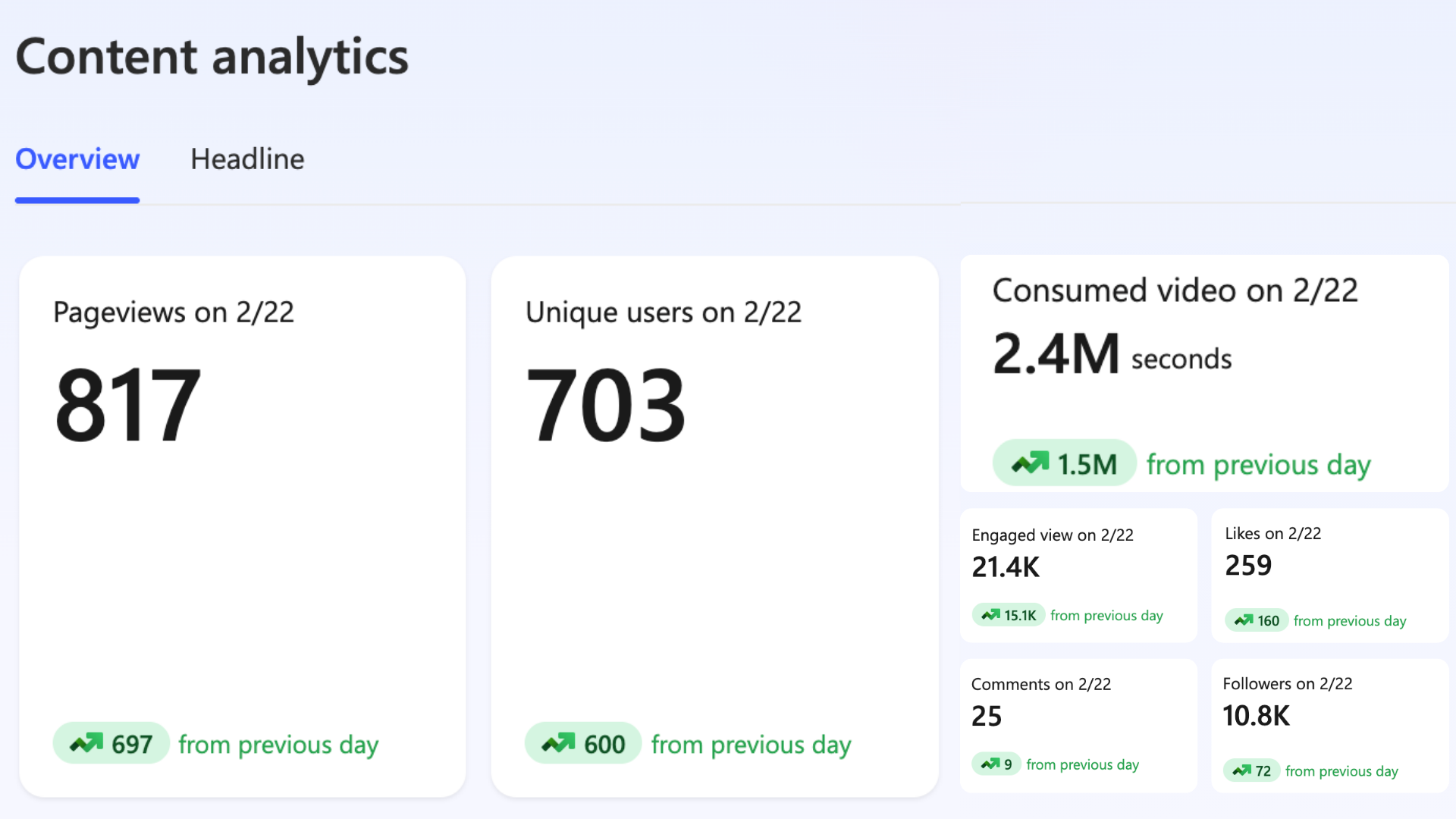Click the Followers trend-up arrow icon
The height and width of the screenshot is (819, 1456).
[x=1242, y=770]
